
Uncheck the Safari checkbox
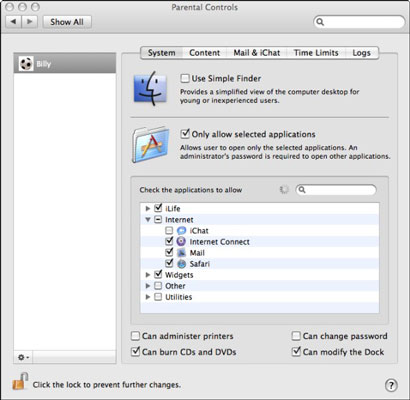coord(169,263)
